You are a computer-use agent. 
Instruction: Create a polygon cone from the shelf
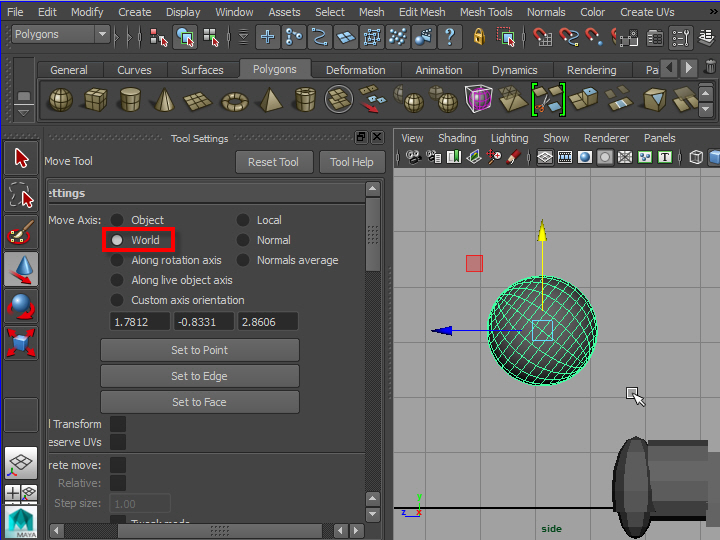[164, 99]
